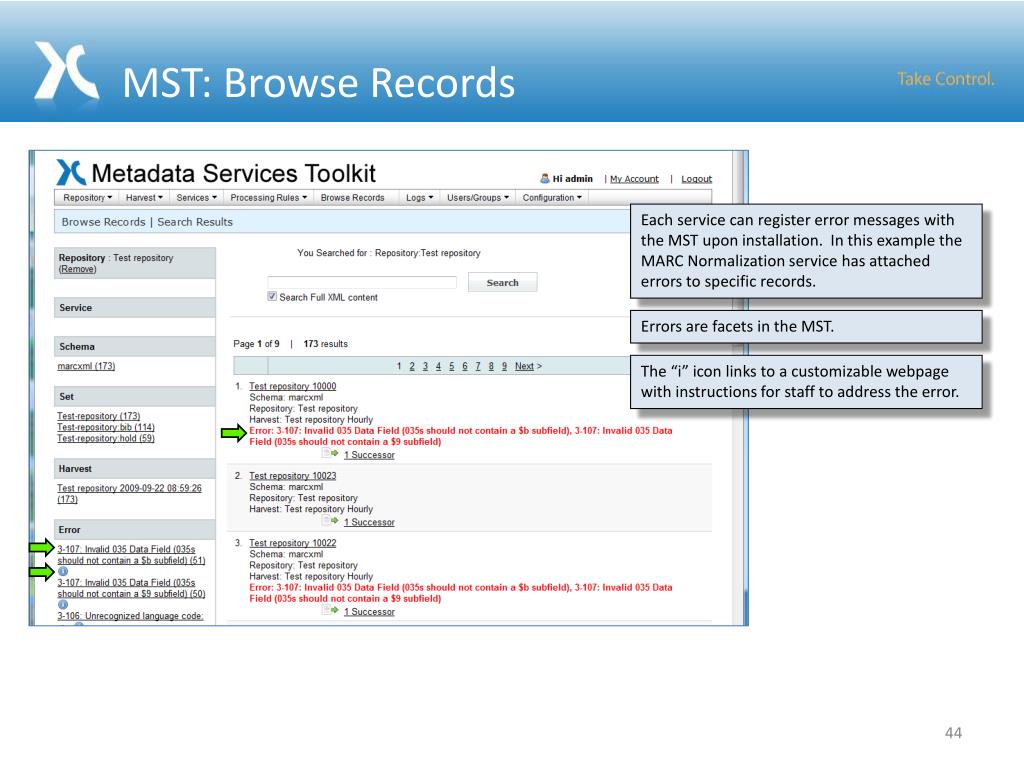Screen dimensions: 1024x768
Task: Open 1 Successor link for record 10000
Action: tap(369, 455)
